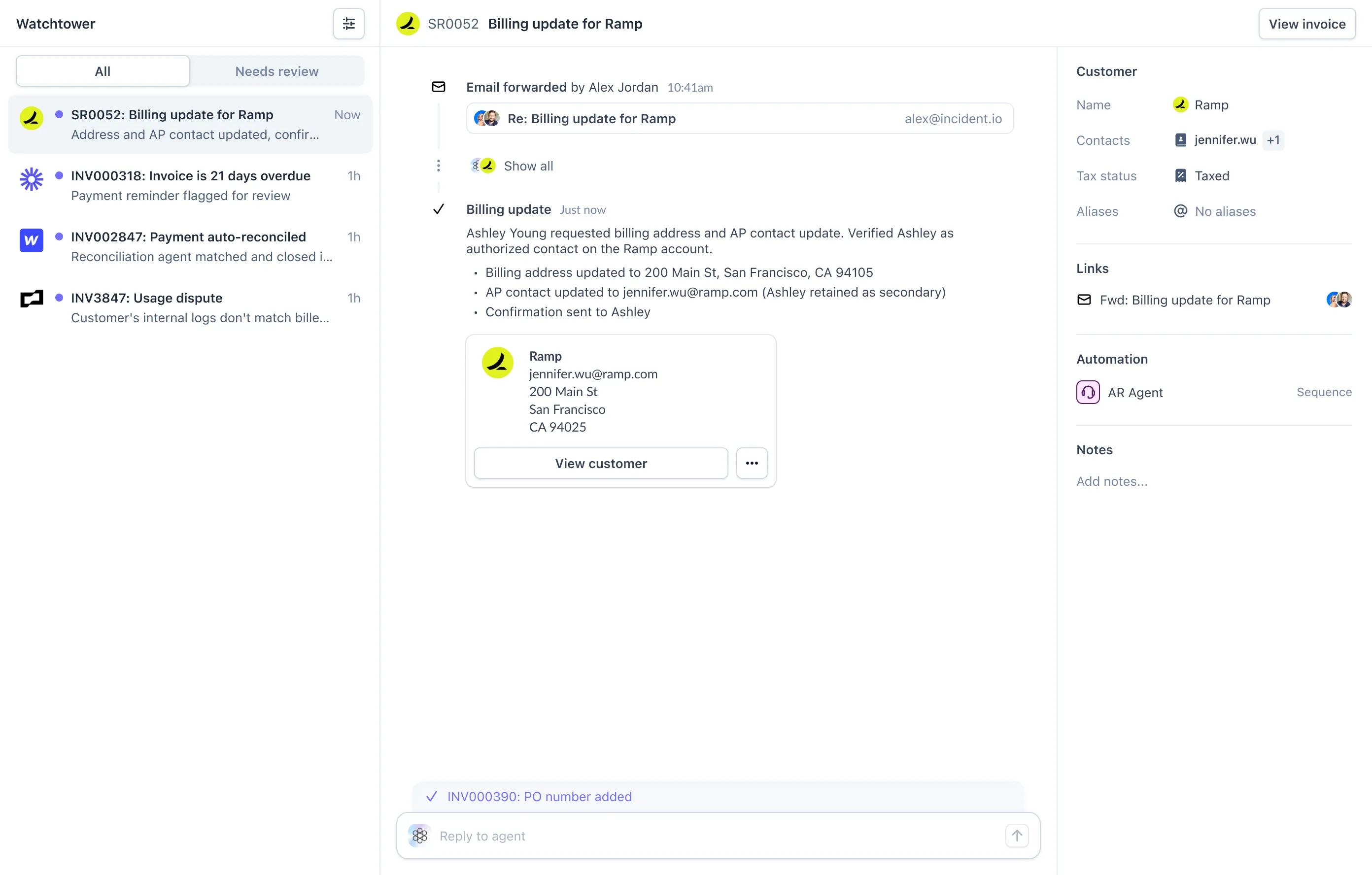
Task: Open the Fwd: Billing update for Ramp link
Action: point(1185,300)
